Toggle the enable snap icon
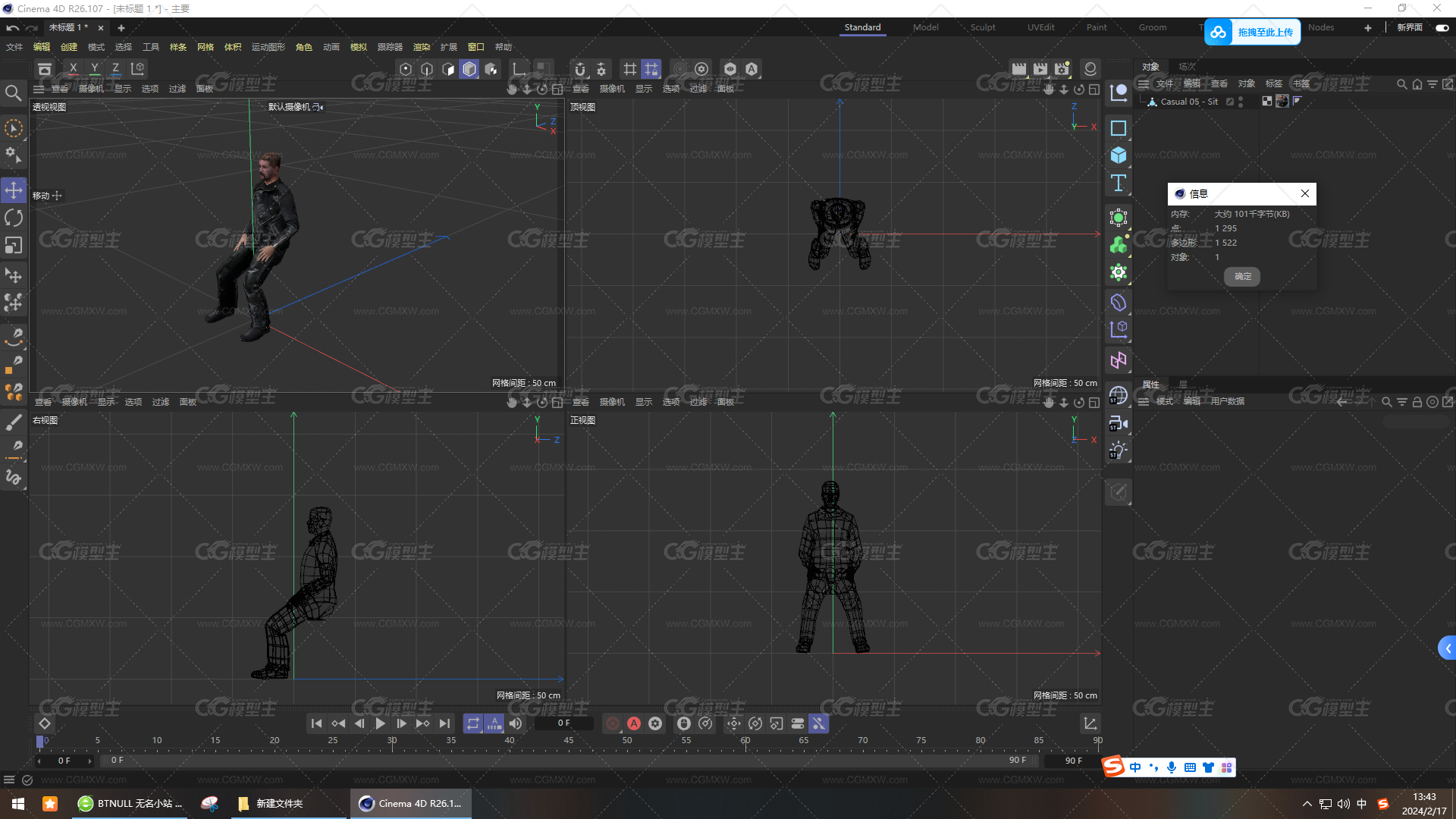 click(x=580, y=69)
